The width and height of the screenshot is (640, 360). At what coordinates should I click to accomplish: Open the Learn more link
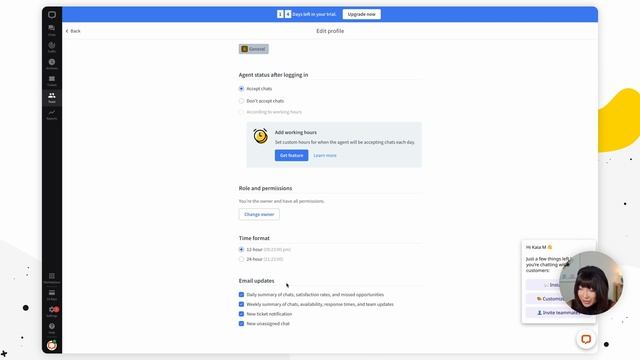(x=325, y=156)
